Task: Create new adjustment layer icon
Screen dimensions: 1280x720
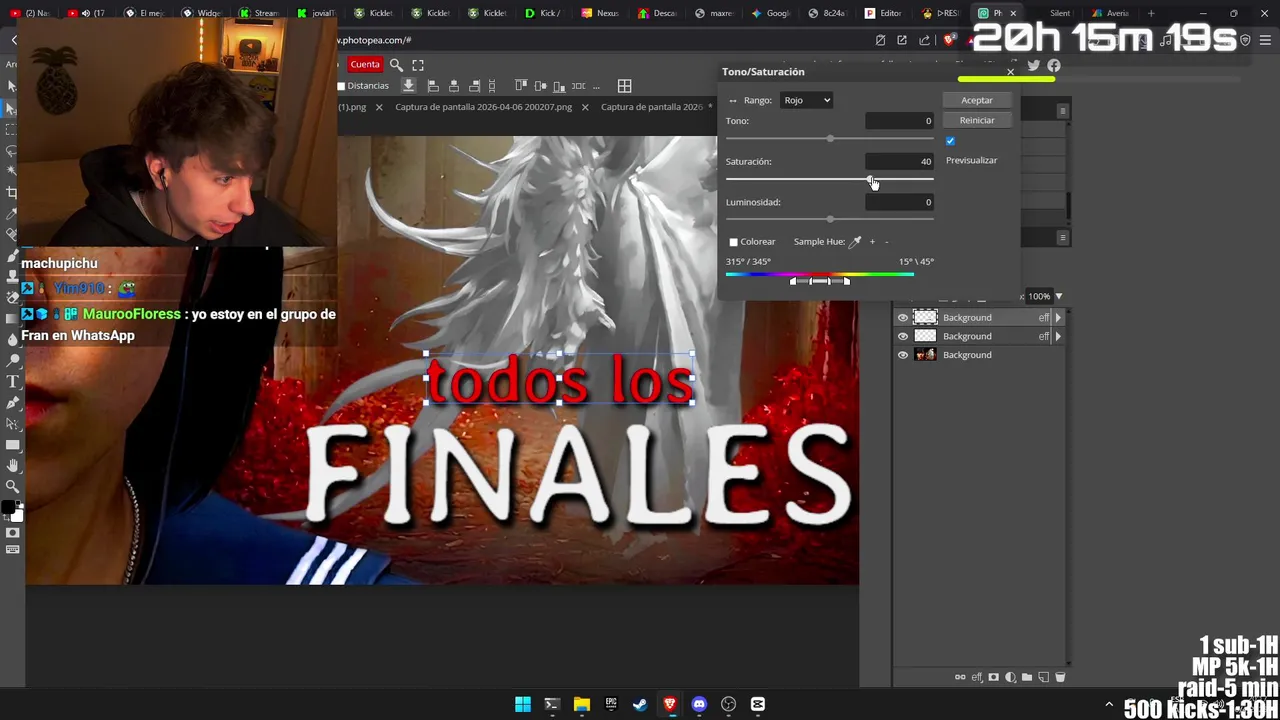Action: point(1010,677)
